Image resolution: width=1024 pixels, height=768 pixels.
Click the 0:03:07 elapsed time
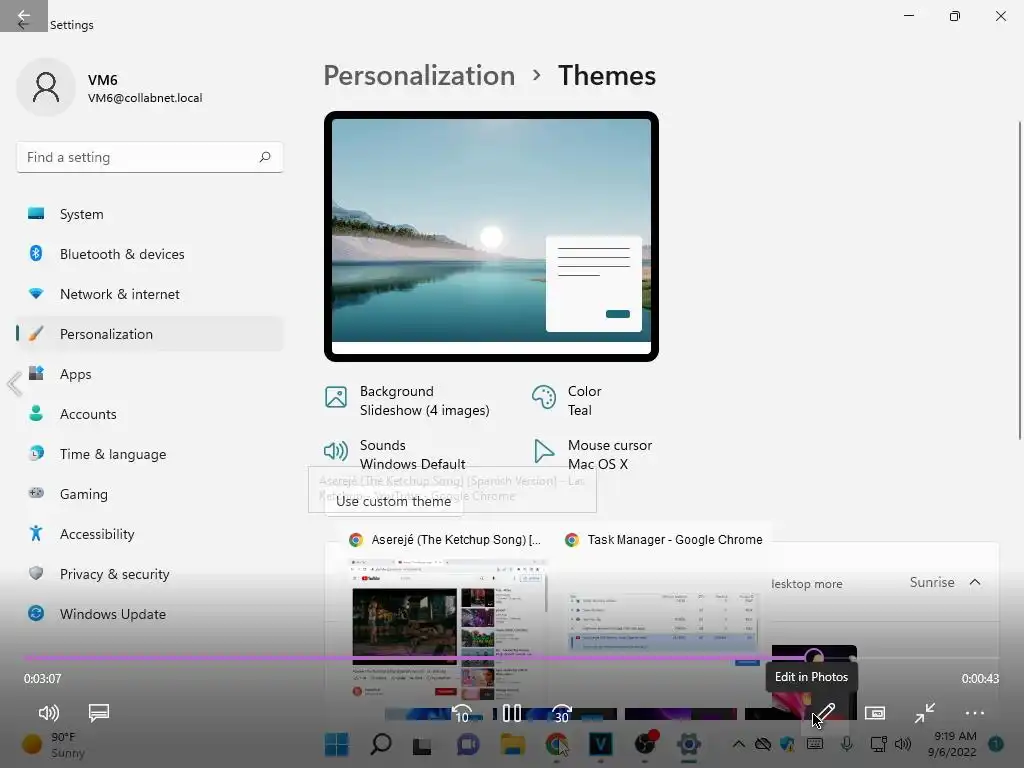point(42,679)
